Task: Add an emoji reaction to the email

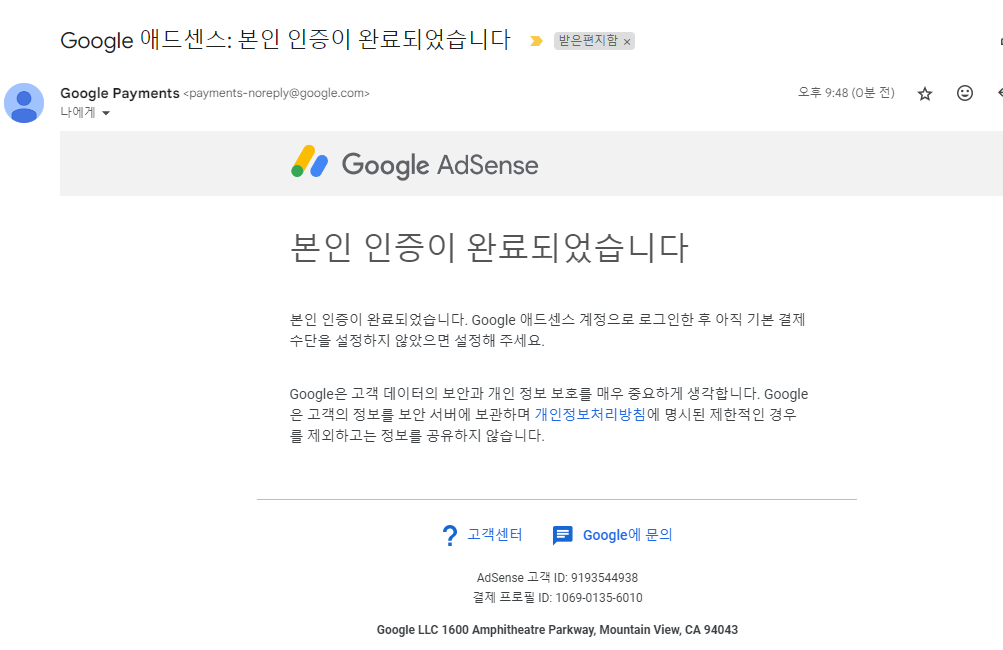Action: (965, 93)
